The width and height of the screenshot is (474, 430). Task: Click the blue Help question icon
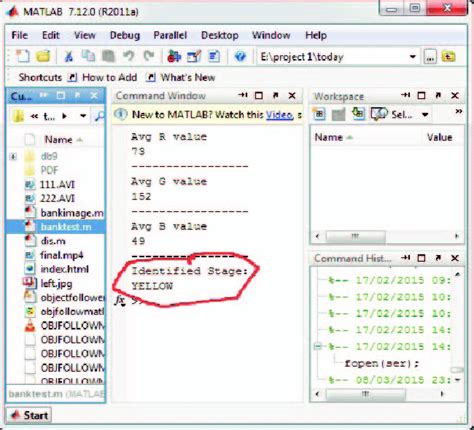pos(240,56)
